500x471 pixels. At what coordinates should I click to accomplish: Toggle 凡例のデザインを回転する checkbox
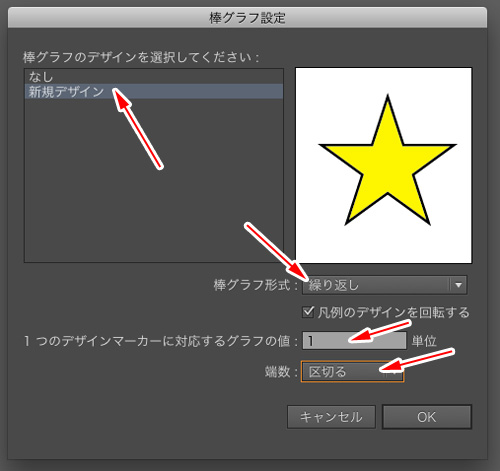(308, 312)
